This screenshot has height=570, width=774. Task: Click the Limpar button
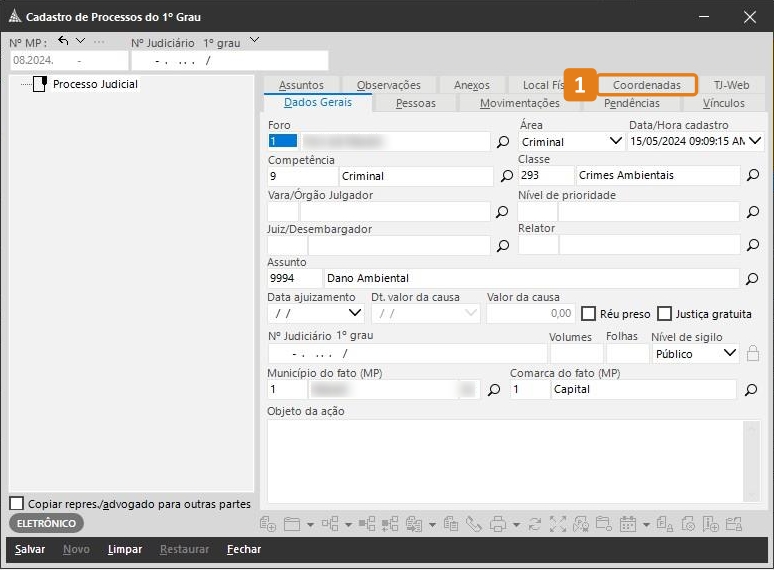125,549
